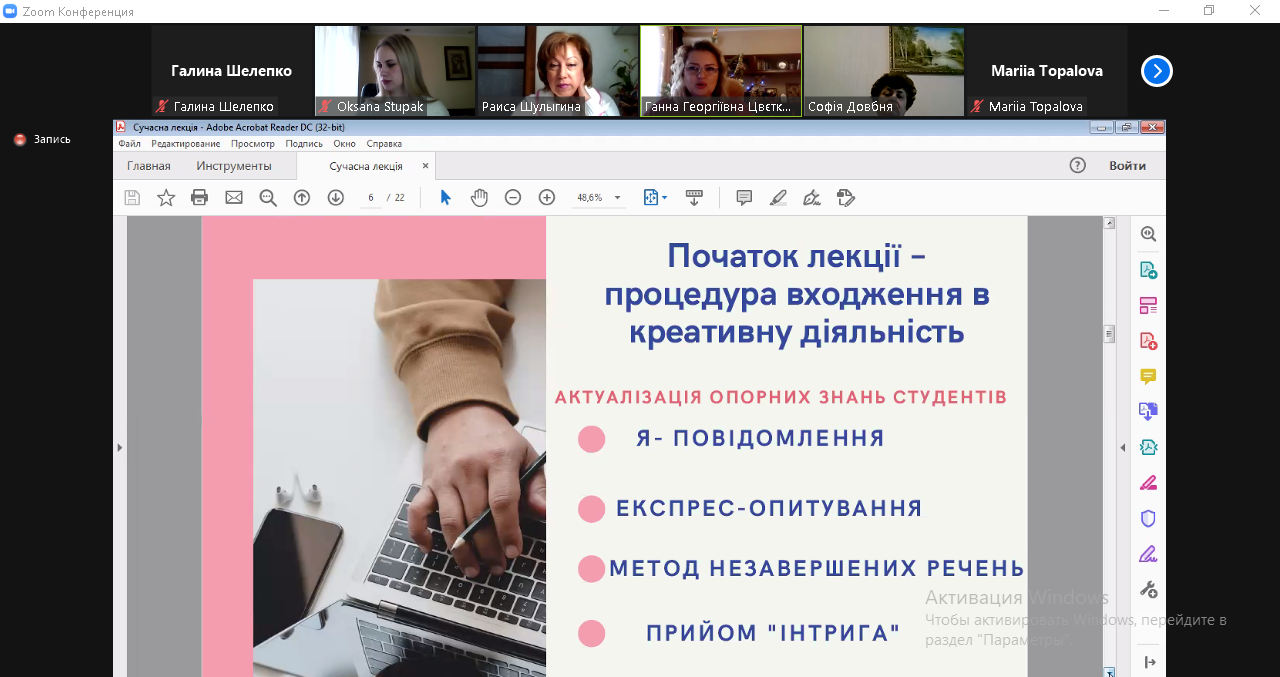The width and height of the screenshot is (1280, 677).
Task: Add a comment sticky note from toolbar
Action: [744, 198]
